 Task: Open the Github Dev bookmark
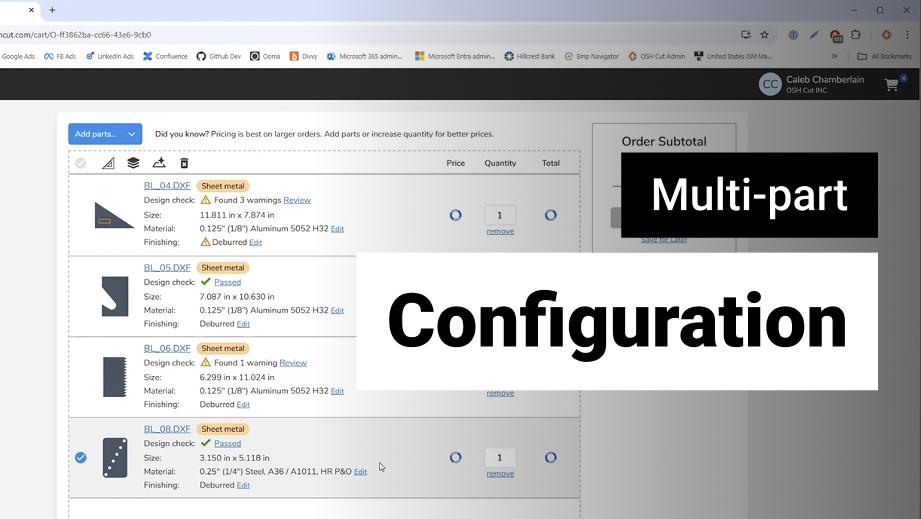point(219,56)
